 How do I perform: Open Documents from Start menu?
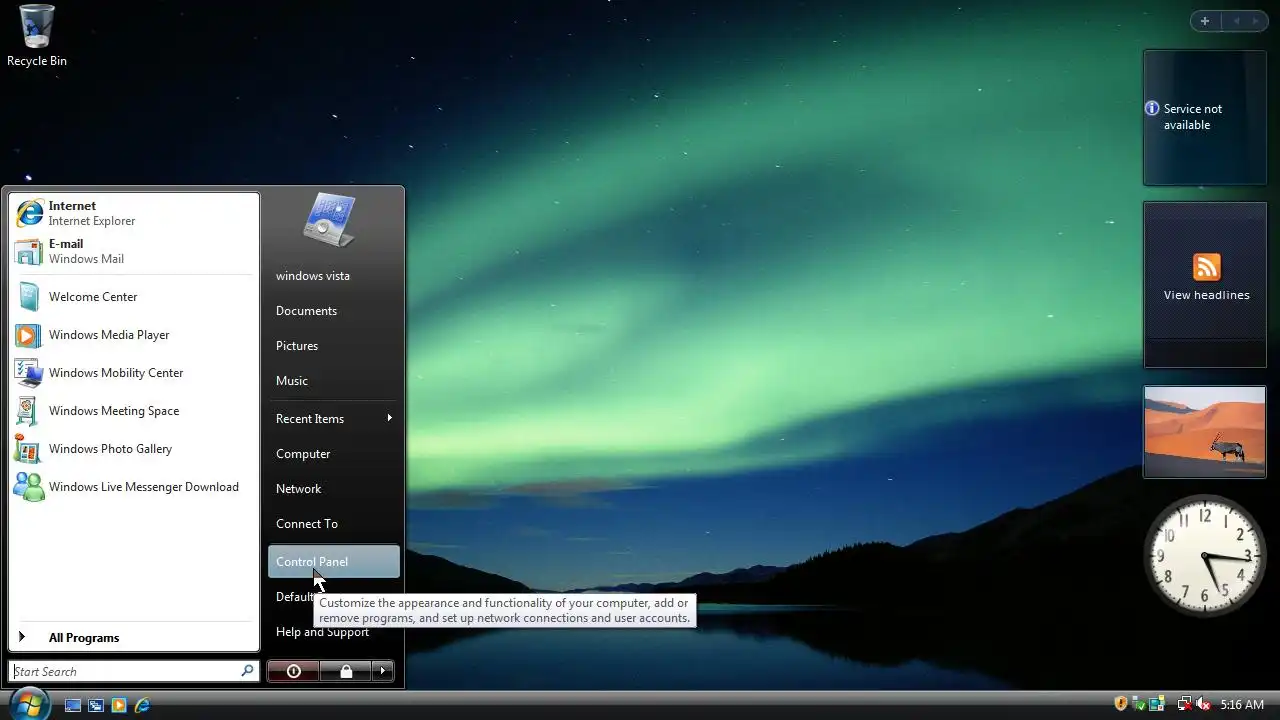(333, 311)
